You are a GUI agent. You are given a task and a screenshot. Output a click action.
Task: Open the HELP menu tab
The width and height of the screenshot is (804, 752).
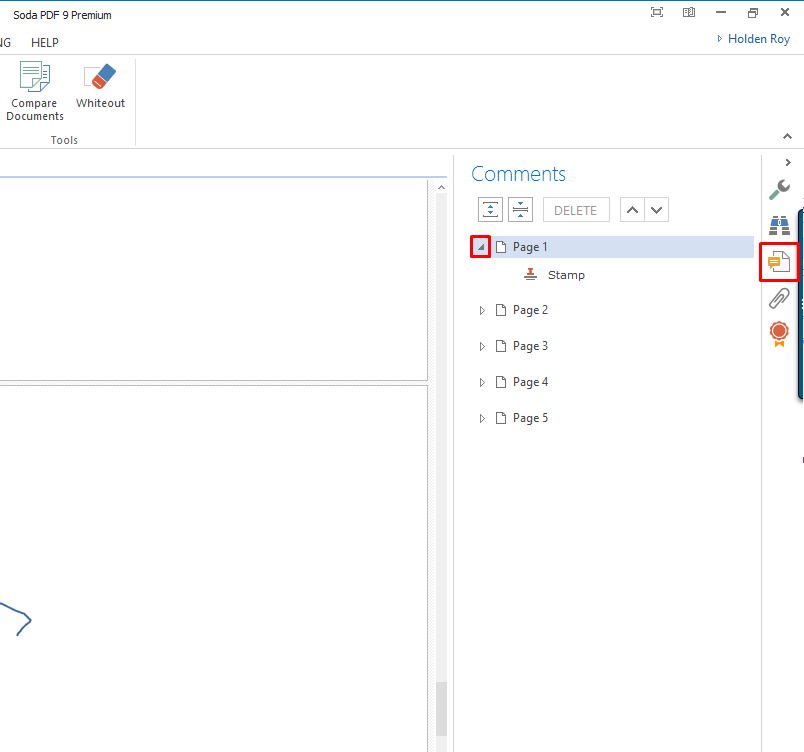point(45,43)
